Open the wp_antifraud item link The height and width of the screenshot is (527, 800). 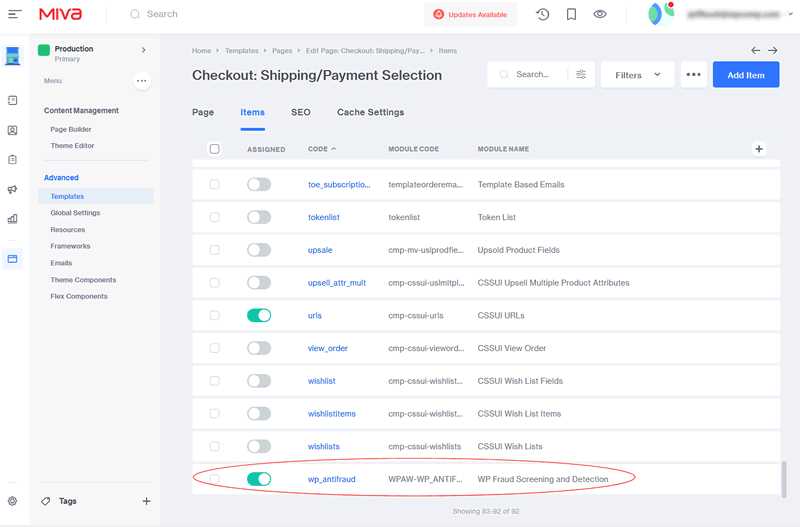coord(332,479)
